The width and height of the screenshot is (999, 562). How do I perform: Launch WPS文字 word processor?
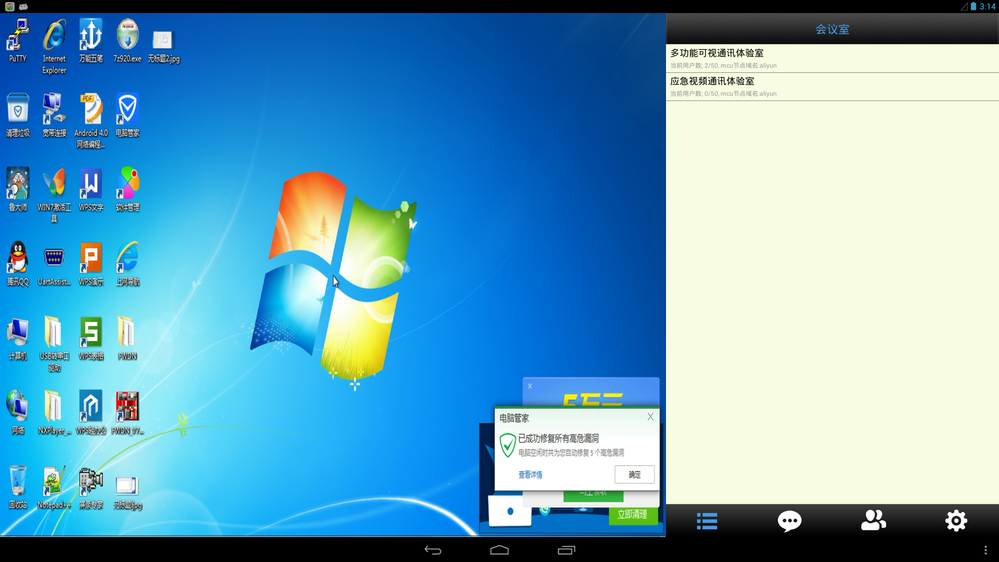click(x=91, y=189)
